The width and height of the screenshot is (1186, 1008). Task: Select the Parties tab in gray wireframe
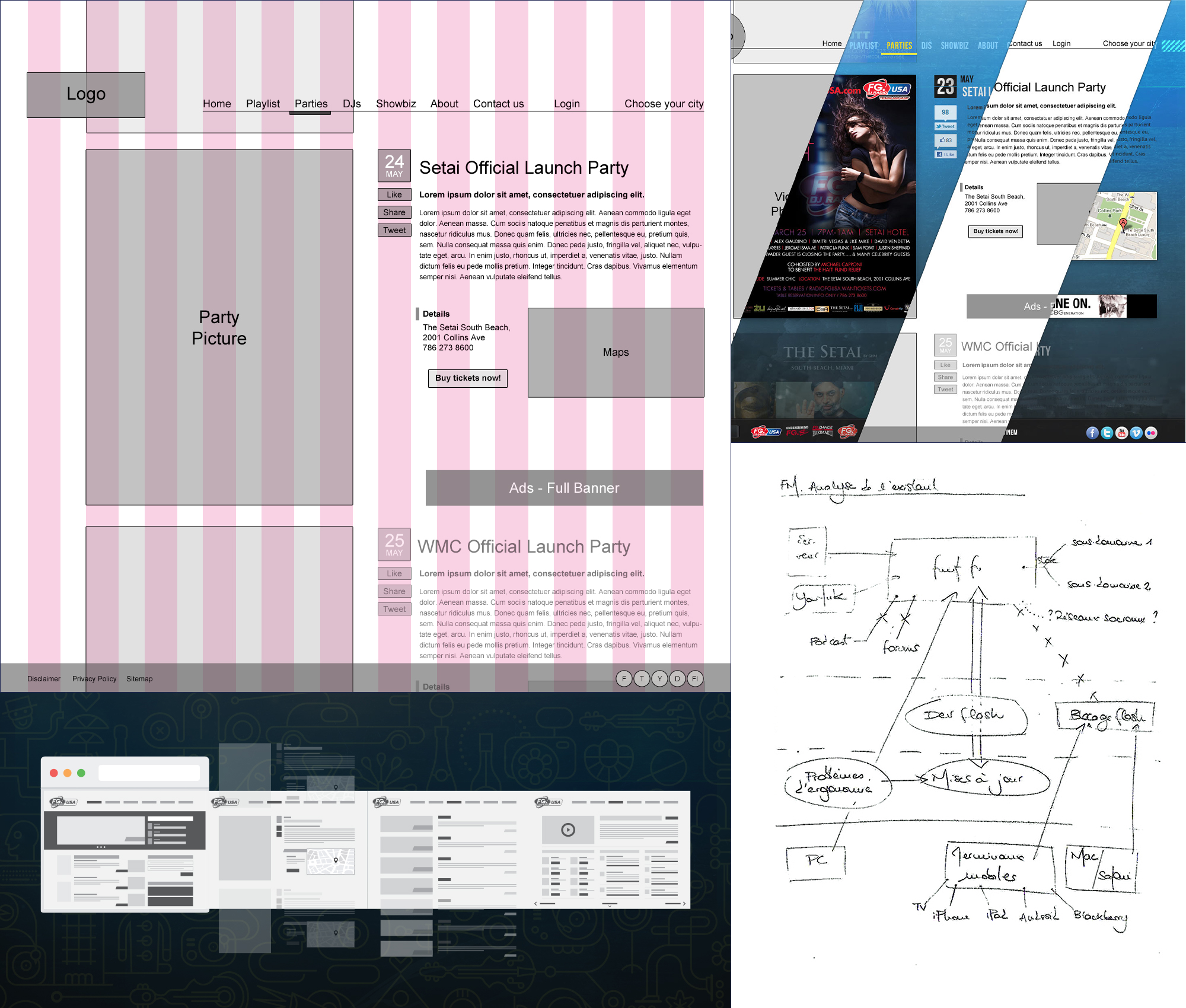pos(311,104)
